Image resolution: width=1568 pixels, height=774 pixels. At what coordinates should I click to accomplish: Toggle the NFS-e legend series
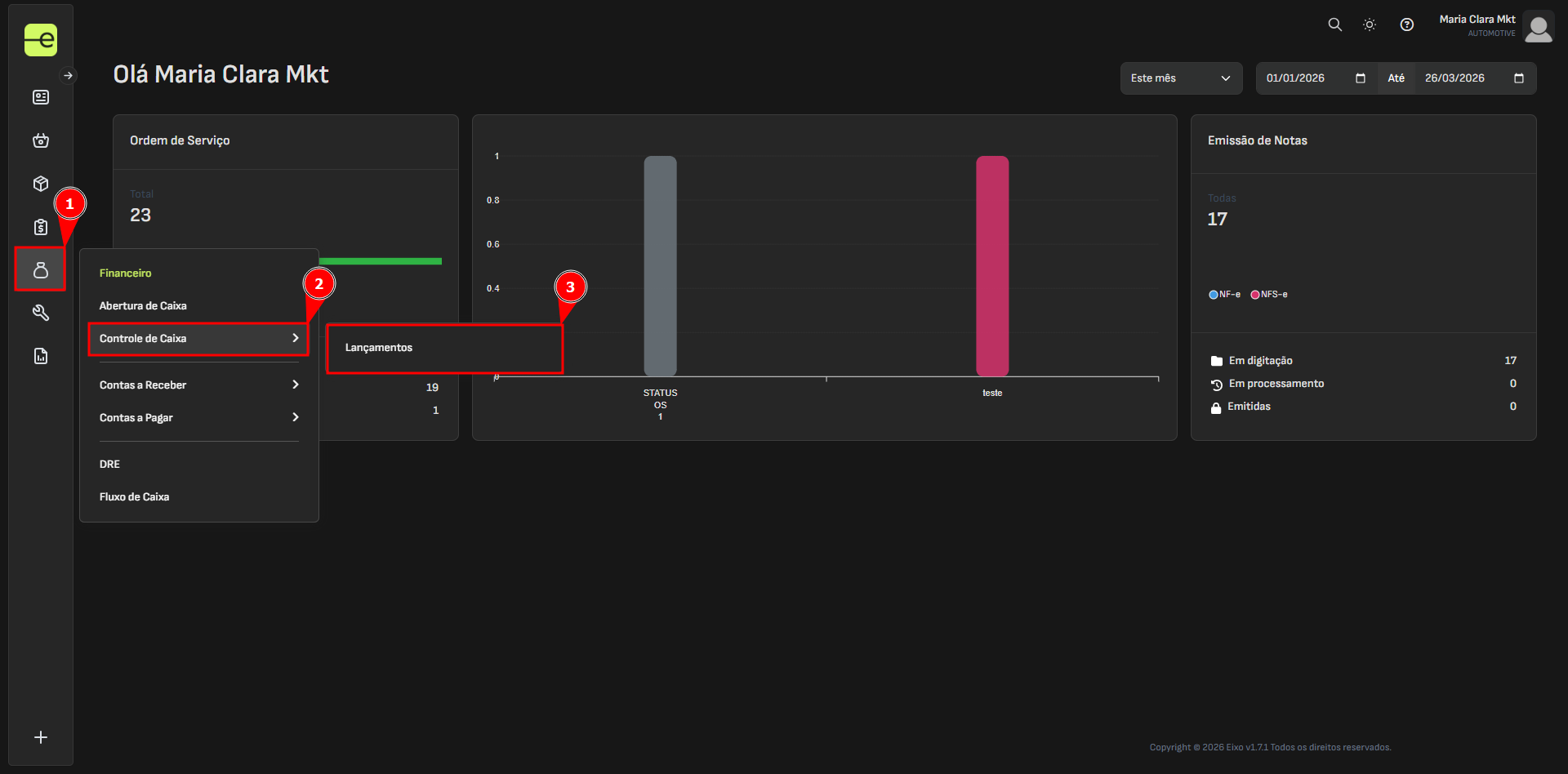click(x=1269, y=295)
